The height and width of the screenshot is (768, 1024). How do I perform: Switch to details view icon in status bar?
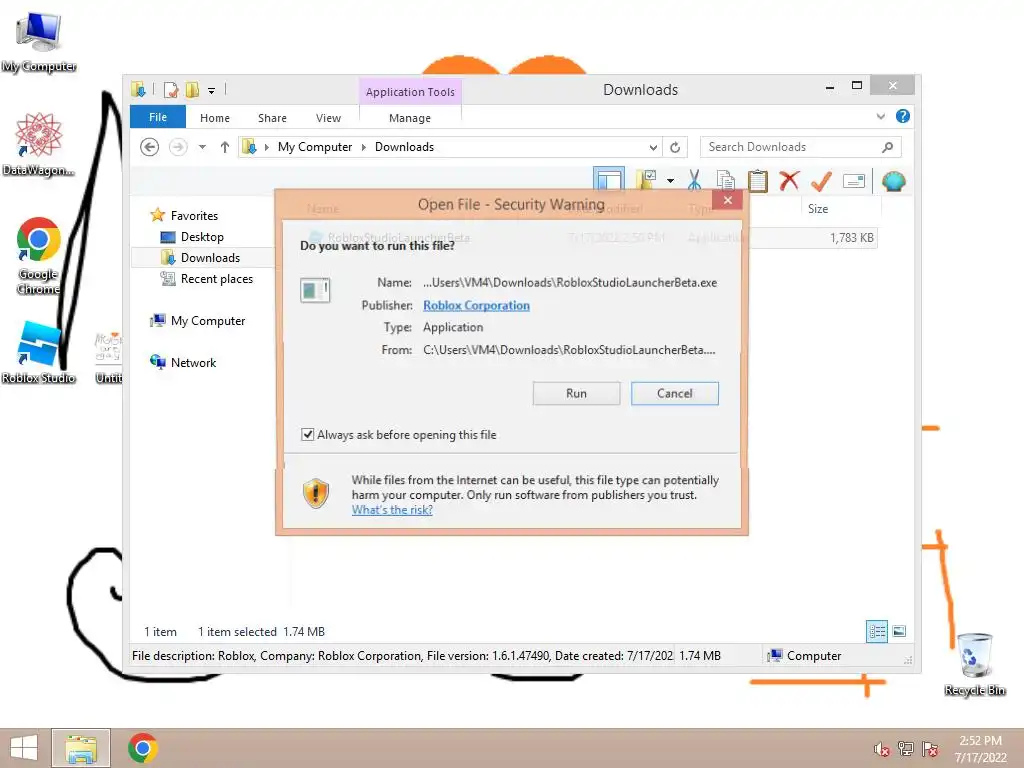(x=876, y=631)
